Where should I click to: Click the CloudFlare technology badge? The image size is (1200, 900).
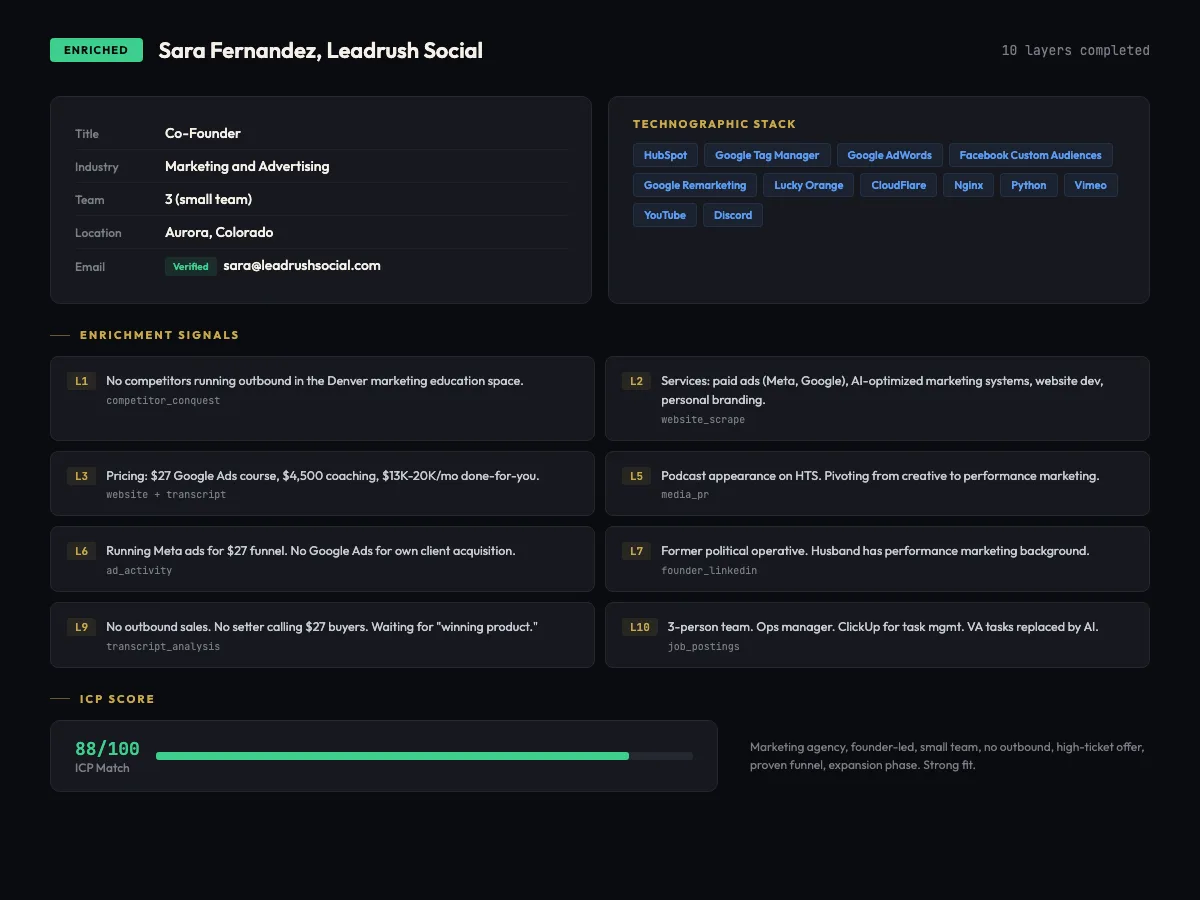(897, 185)
